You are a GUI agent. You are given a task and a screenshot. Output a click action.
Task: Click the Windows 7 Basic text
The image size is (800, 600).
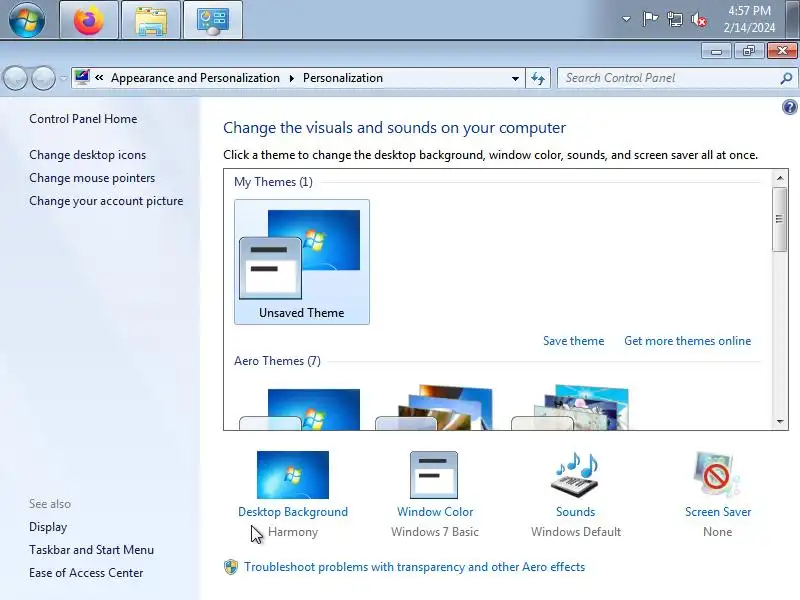click(435, 532)
